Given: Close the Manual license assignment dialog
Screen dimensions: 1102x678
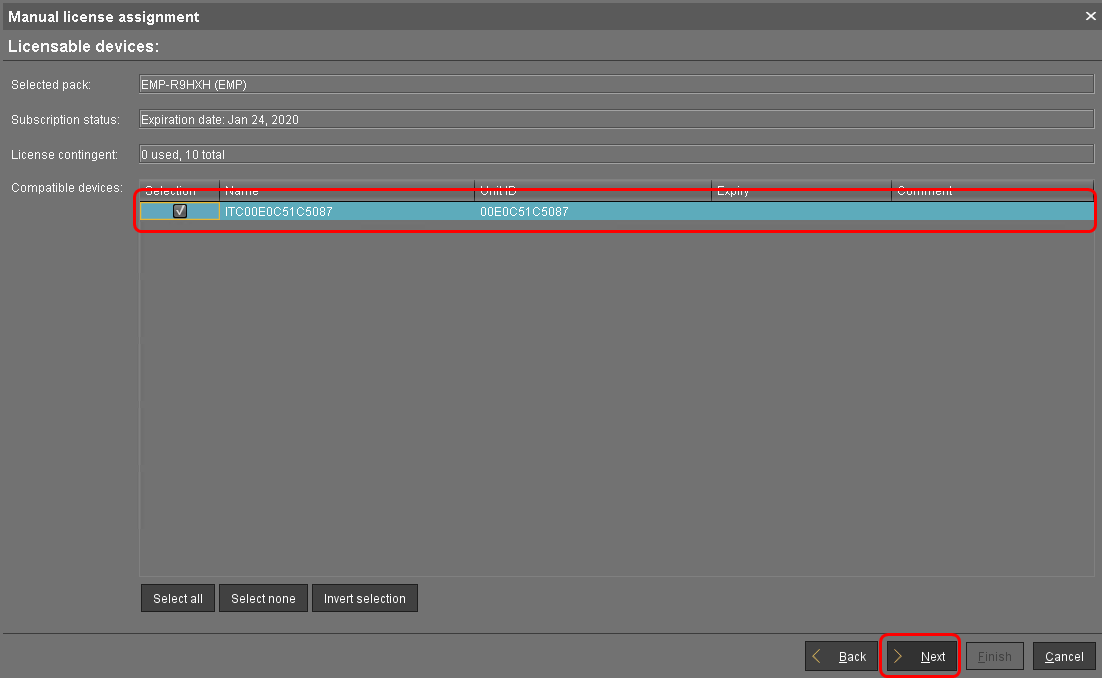Looking at the screenshot, I should pyautogui.click(x=1090, y=16).
